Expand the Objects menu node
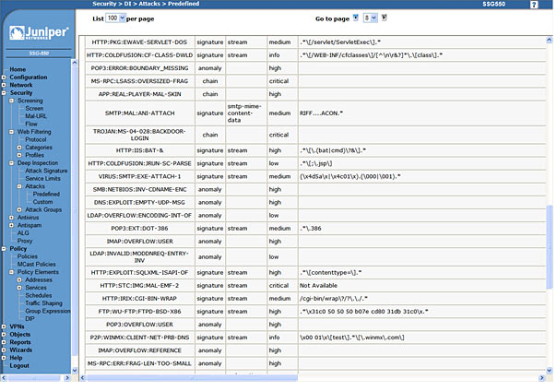 [x=4, y=334]
